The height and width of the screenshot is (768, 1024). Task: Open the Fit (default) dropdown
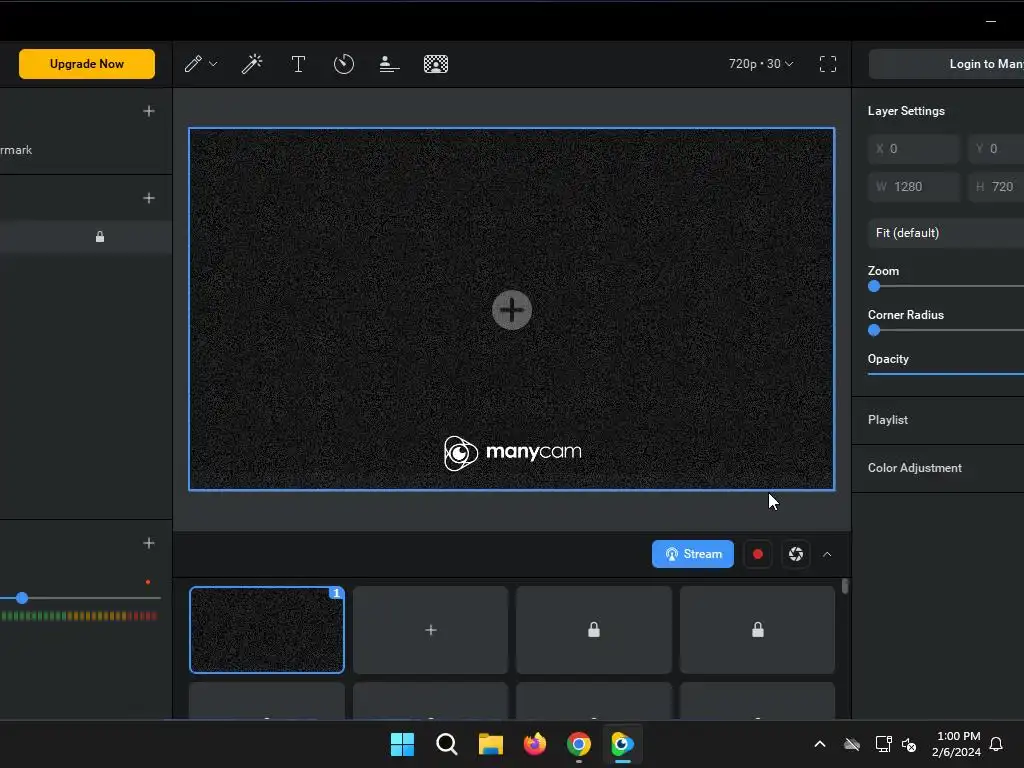coord(946,232)
